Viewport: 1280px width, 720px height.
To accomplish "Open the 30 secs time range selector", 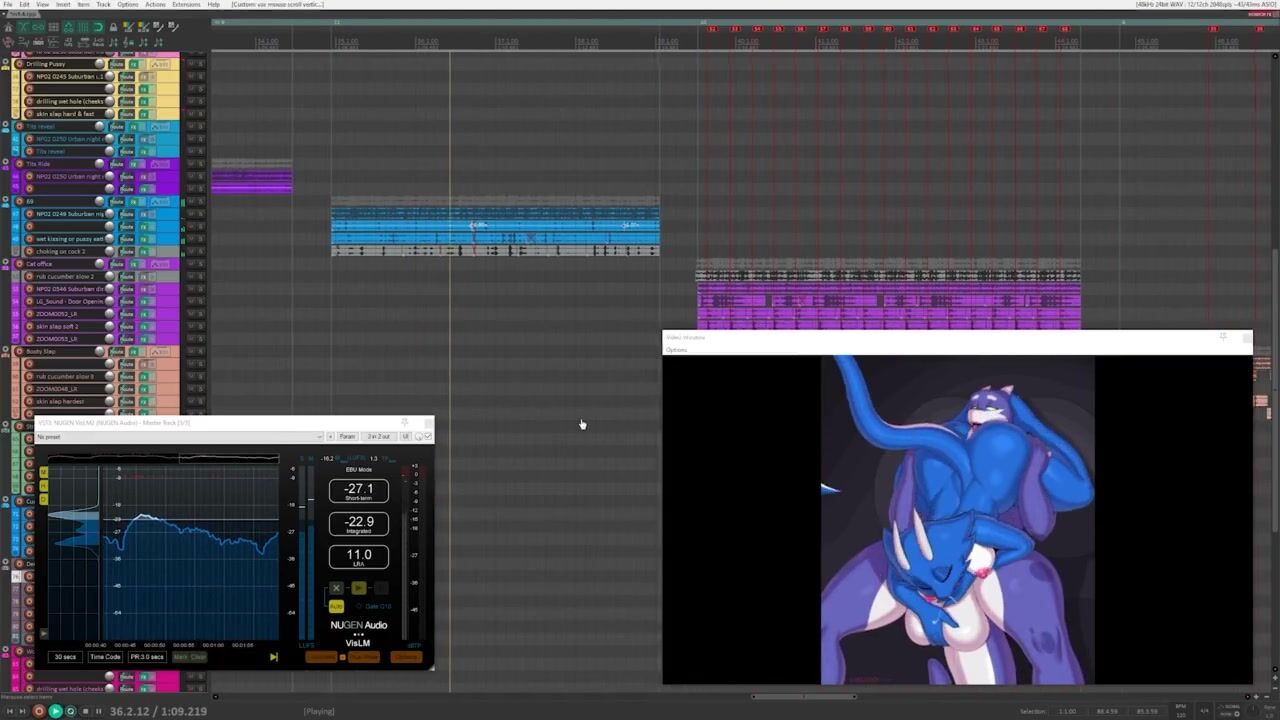I will click(x=65, y=657).
